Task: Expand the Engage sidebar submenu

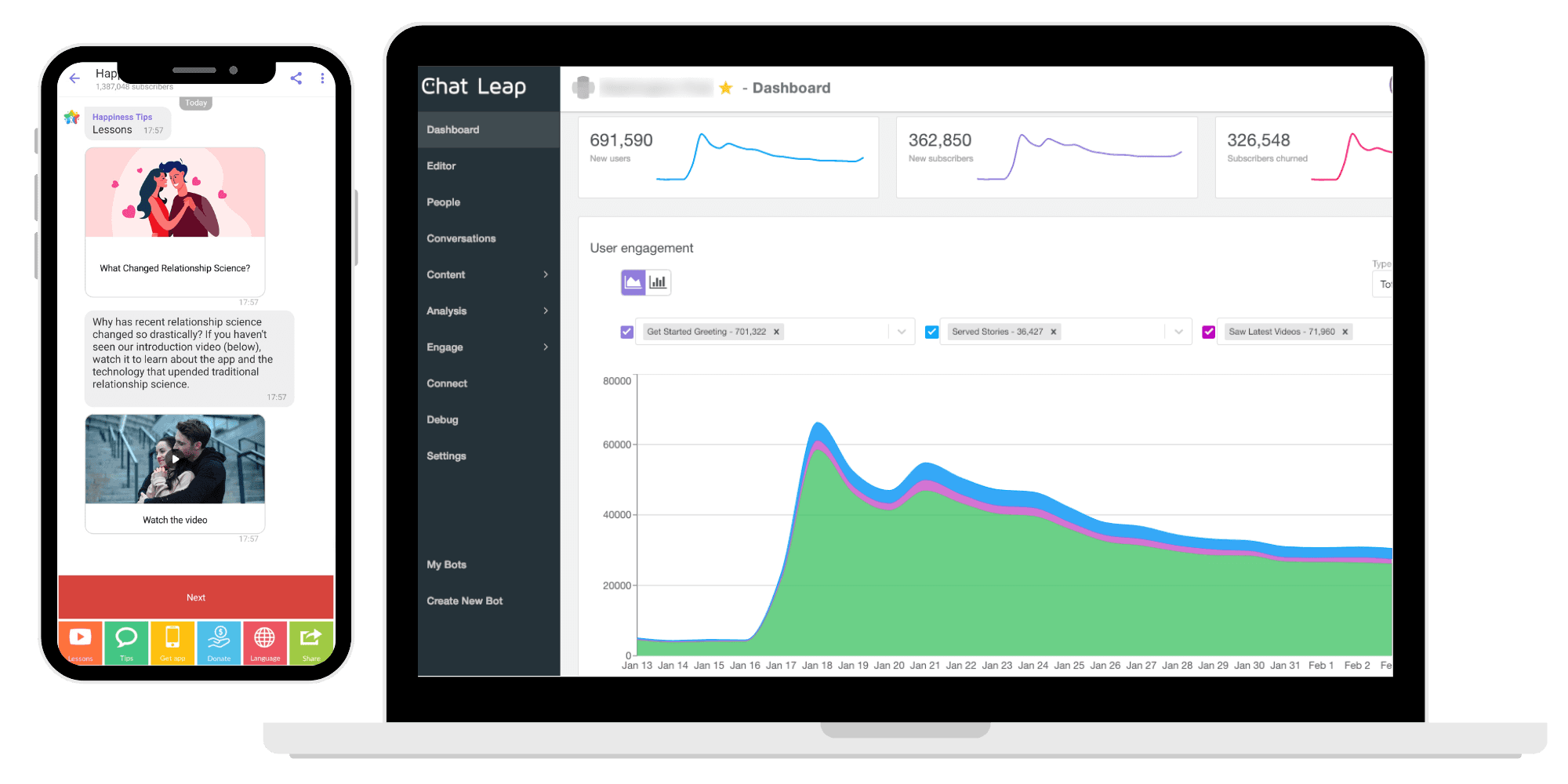Action: pos(546,347)
